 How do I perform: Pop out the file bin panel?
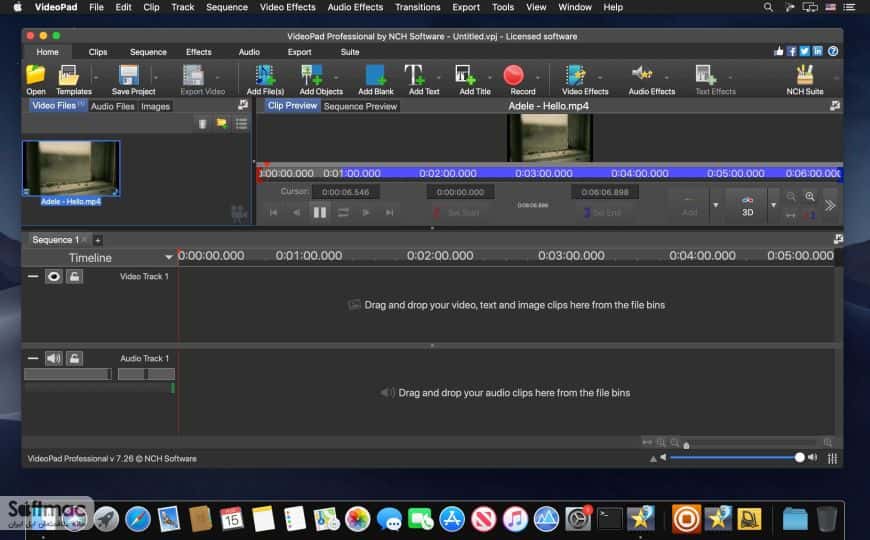[x=242, y=105]
